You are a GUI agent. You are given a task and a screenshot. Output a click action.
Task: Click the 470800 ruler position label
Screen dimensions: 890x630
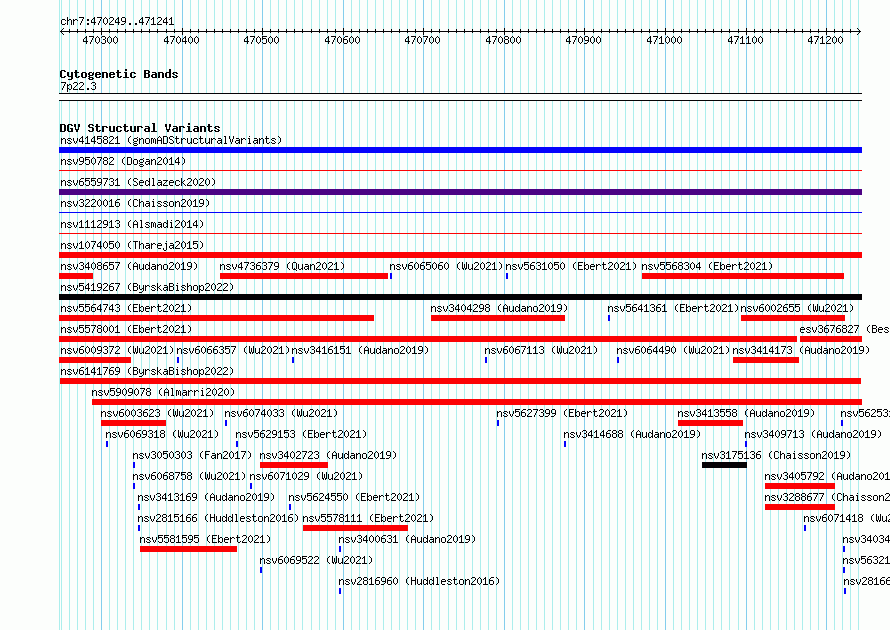(x=503, y=40)
